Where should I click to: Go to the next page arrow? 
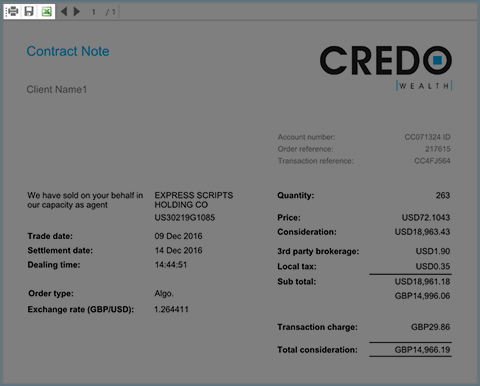tap(77, 12)
